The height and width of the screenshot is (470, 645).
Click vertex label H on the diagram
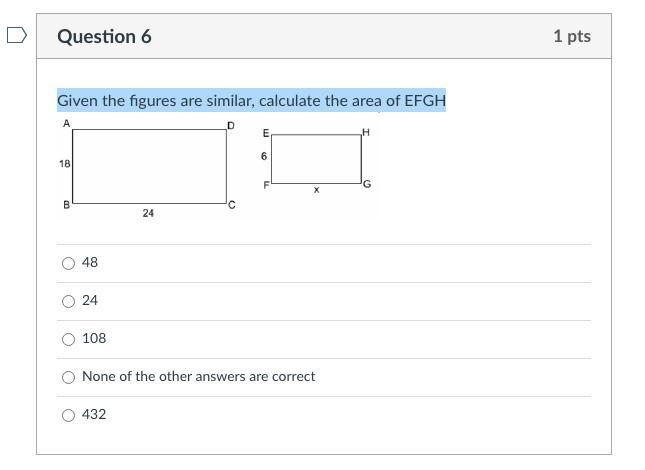pos(366,132)
